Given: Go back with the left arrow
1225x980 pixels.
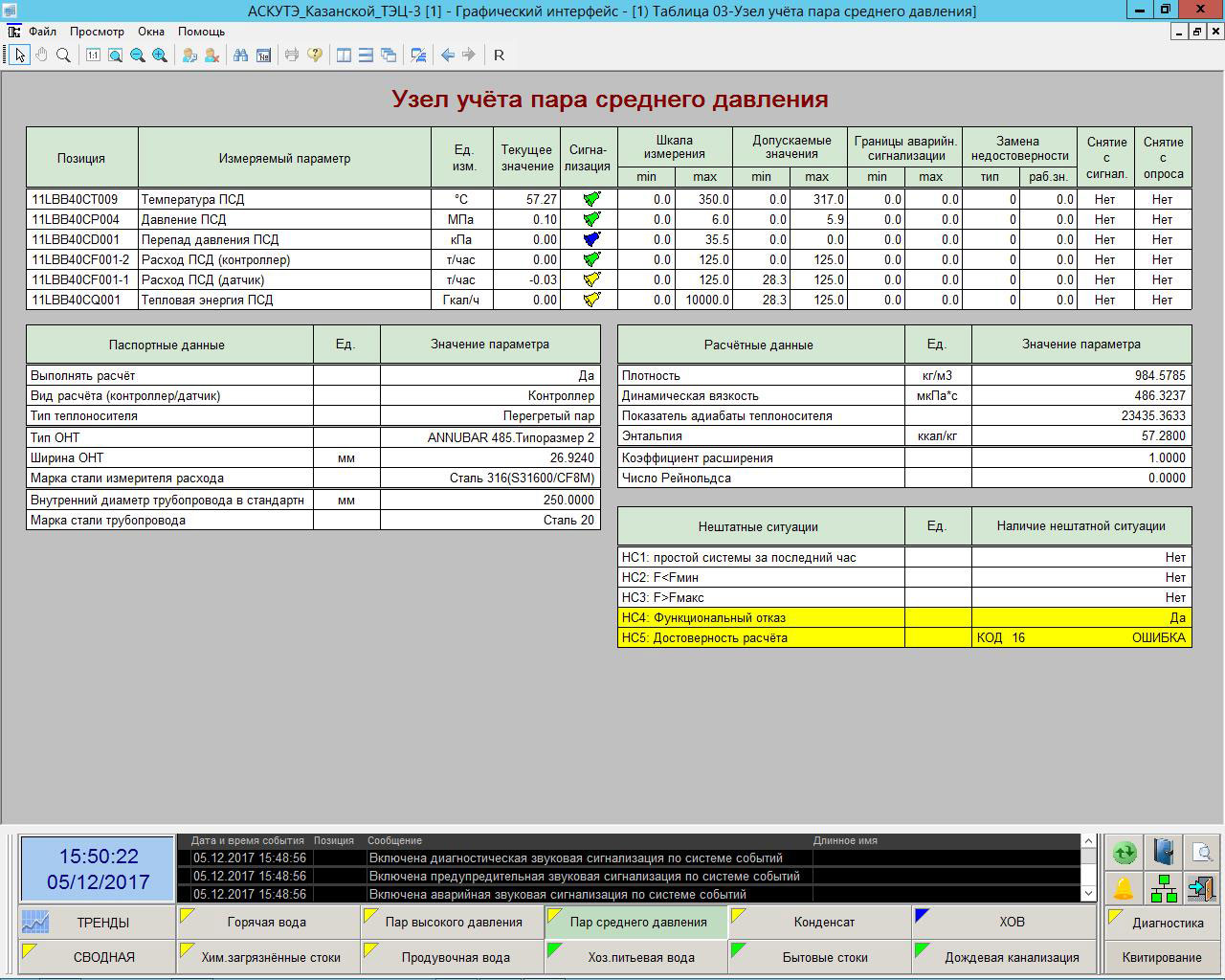Looking at the screenshot, I should [447, 55].
